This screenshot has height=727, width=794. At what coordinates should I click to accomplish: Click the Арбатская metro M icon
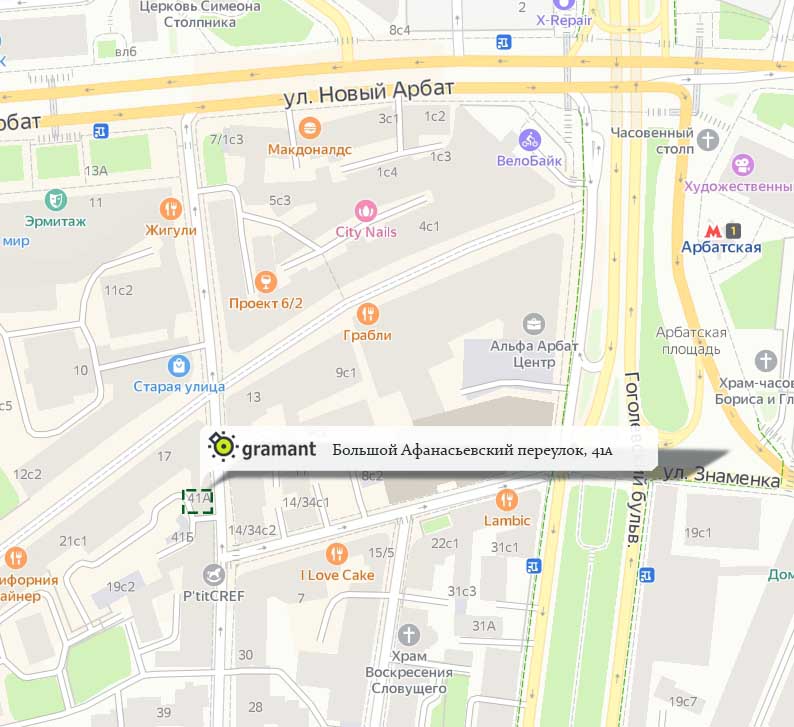coord(713,231)
